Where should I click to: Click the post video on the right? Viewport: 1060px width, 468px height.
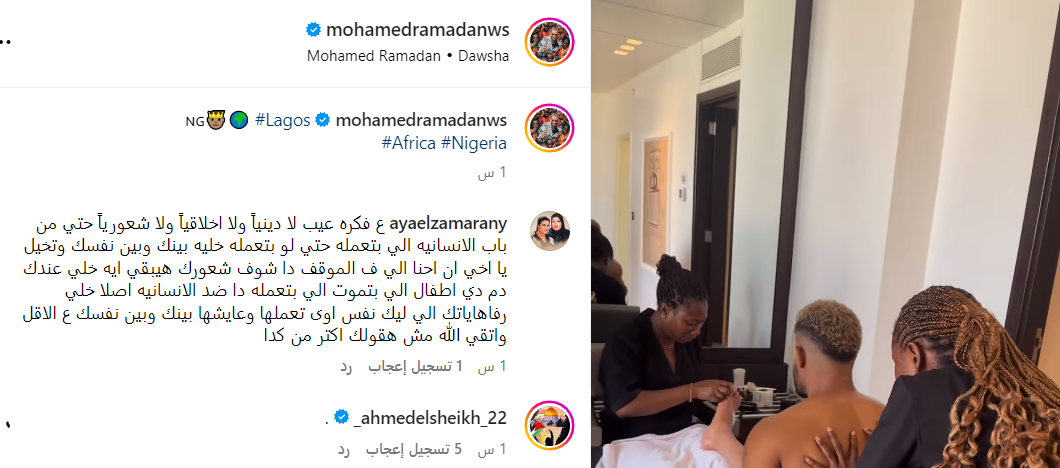coord(825,234)
